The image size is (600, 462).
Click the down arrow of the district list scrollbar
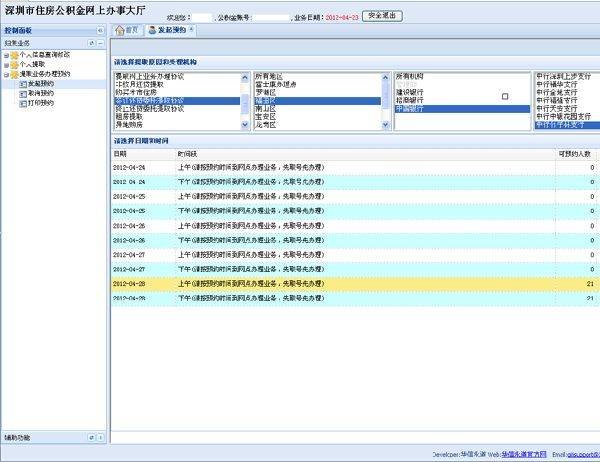[x=385, y=124]
